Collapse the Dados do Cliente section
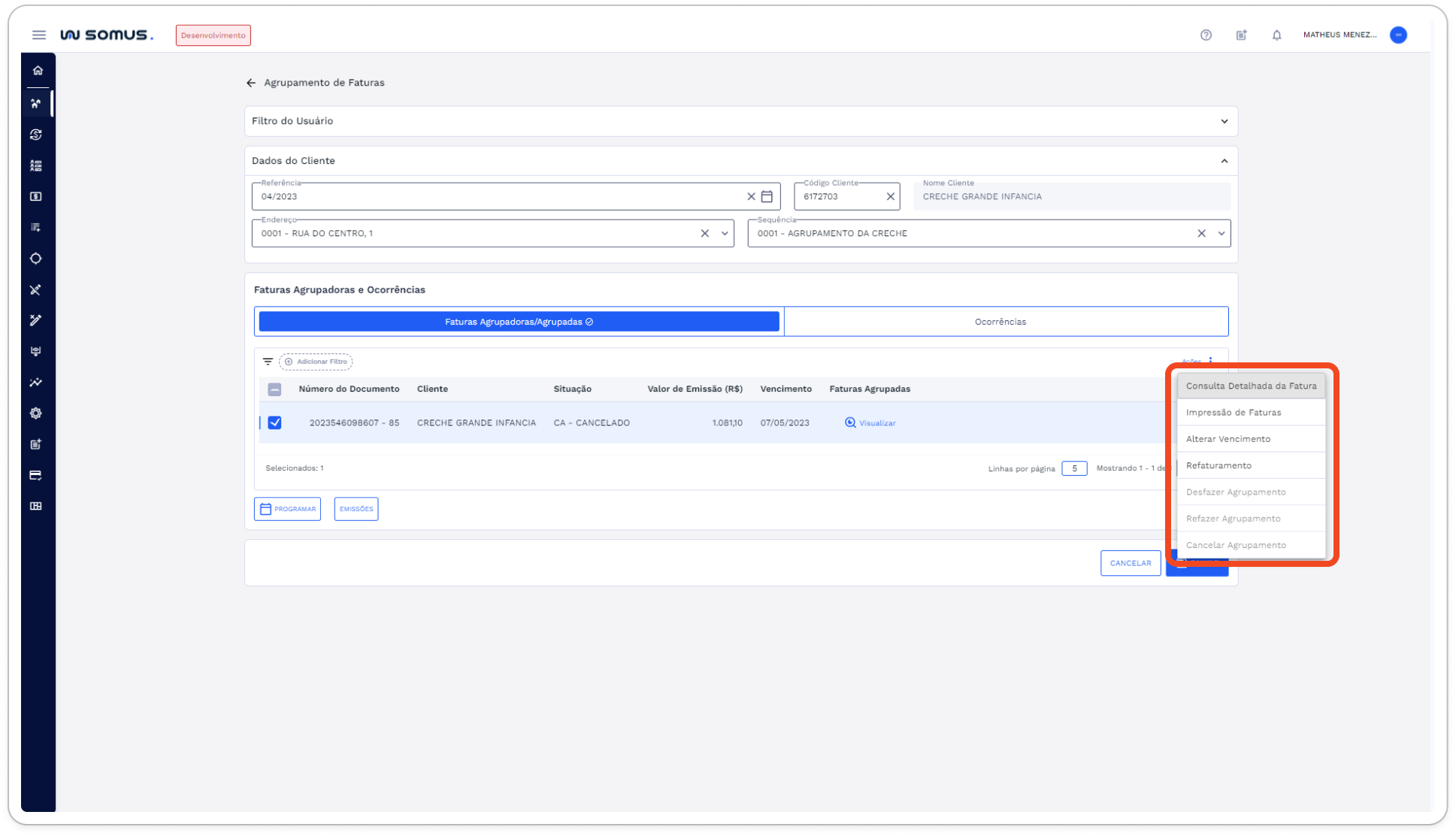The width and height of the screenshot is (1456, 836). point(1224,161)
